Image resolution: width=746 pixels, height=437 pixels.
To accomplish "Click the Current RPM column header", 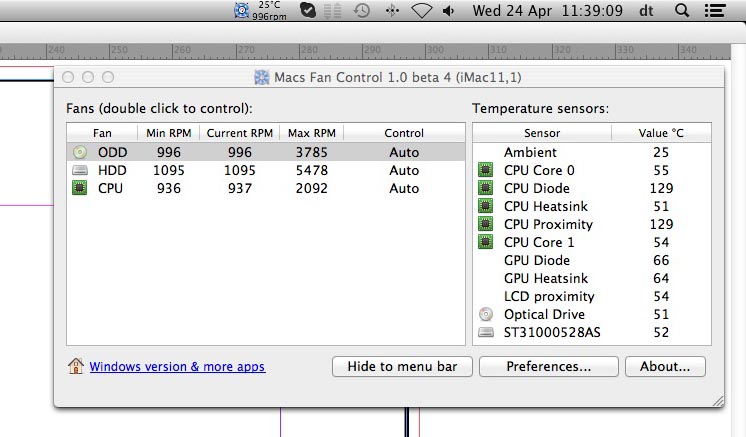I will pyautogui.click(x=240, y=133).
